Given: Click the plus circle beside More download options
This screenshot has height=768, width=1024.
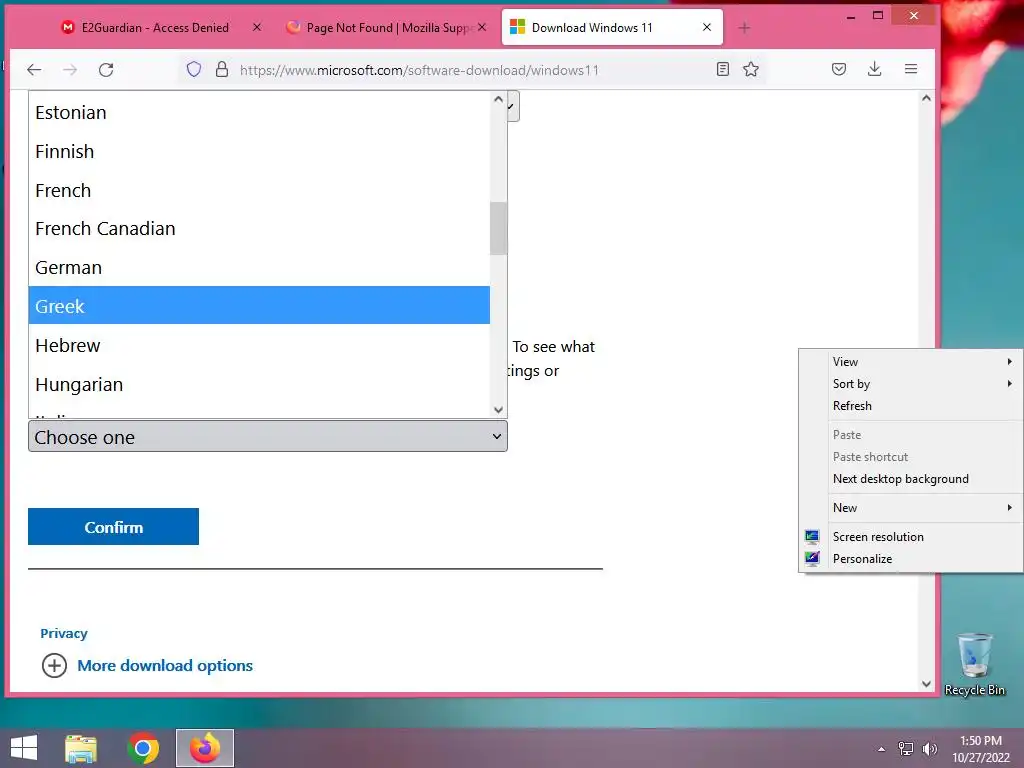Looking at the screenshot, I should [54, 665].
